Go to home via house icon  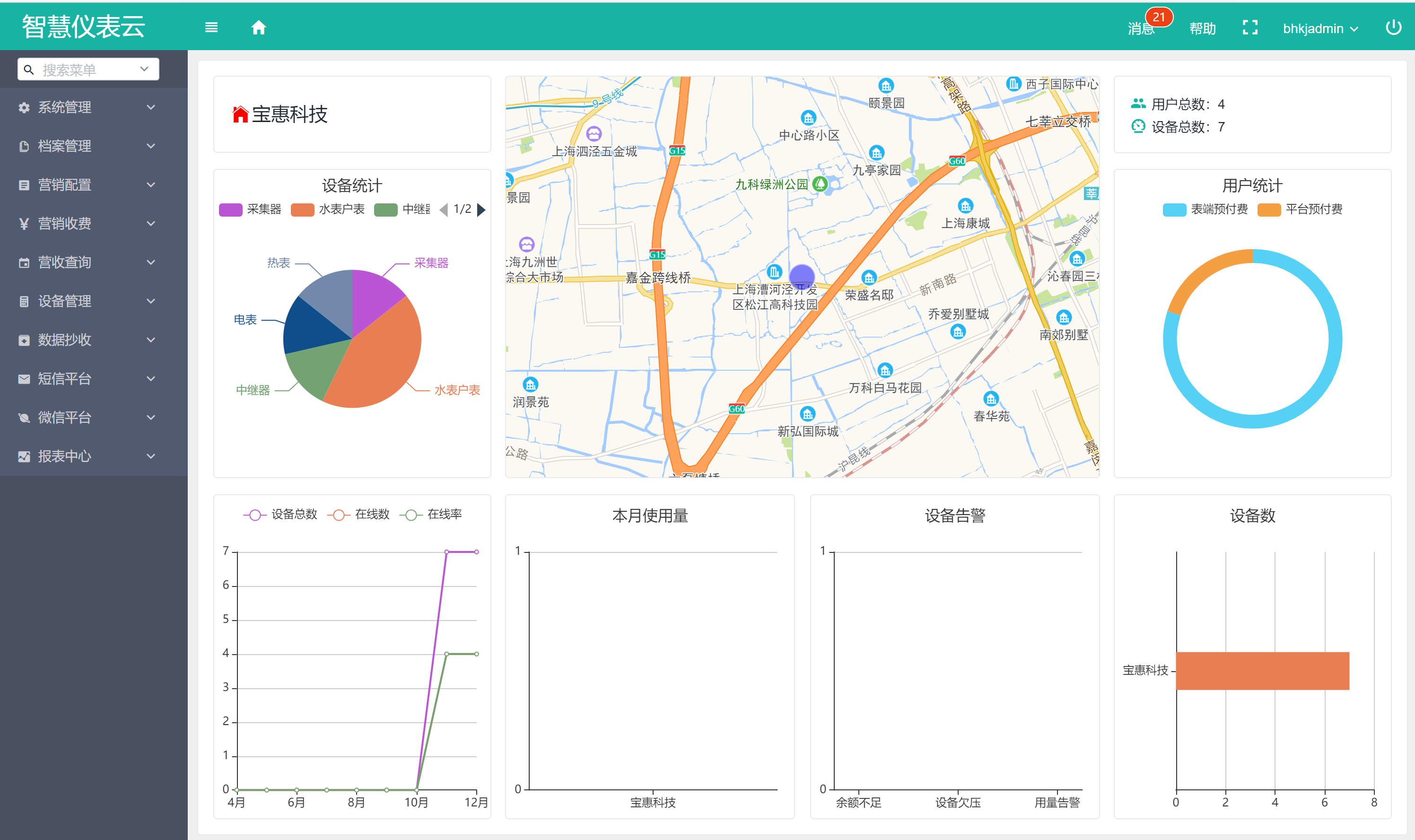259,27
